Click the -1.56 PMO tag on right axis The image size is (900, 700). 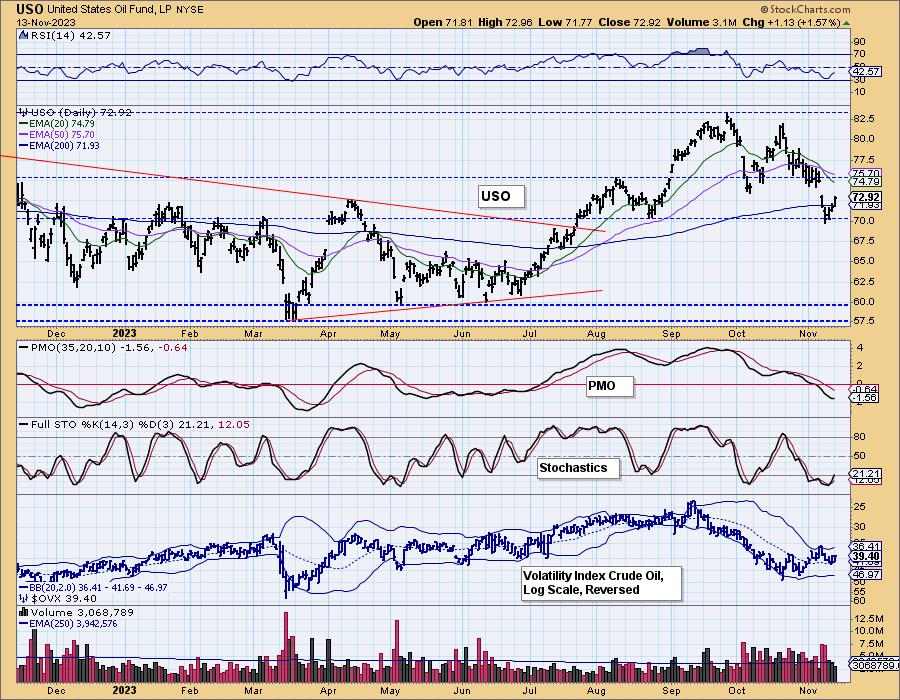pyautogui.click(x=864, y=398)
